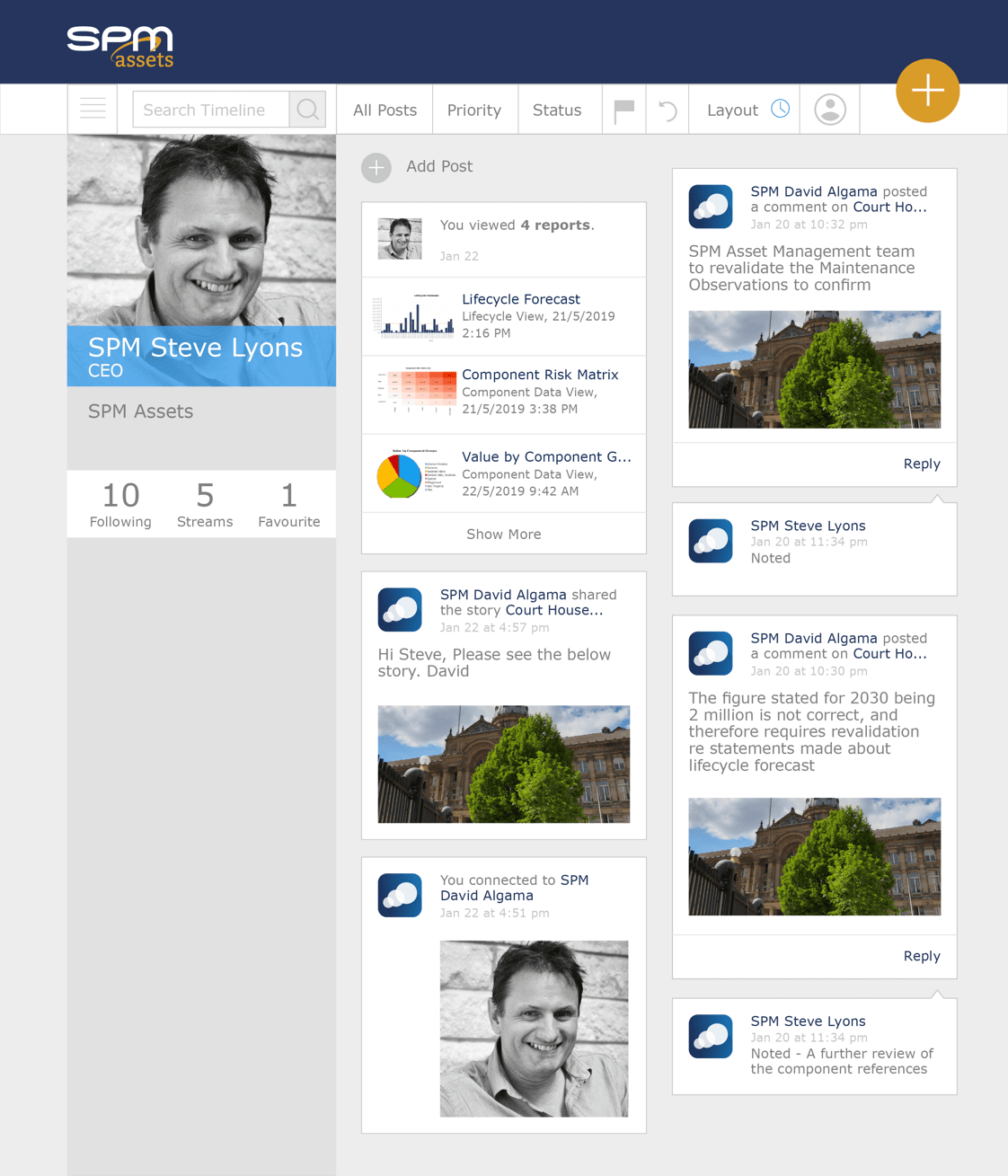Viewport: 1008px width, 1176px height.
Task: Click the undo refresh arrow icon
Action: point(668,111)
